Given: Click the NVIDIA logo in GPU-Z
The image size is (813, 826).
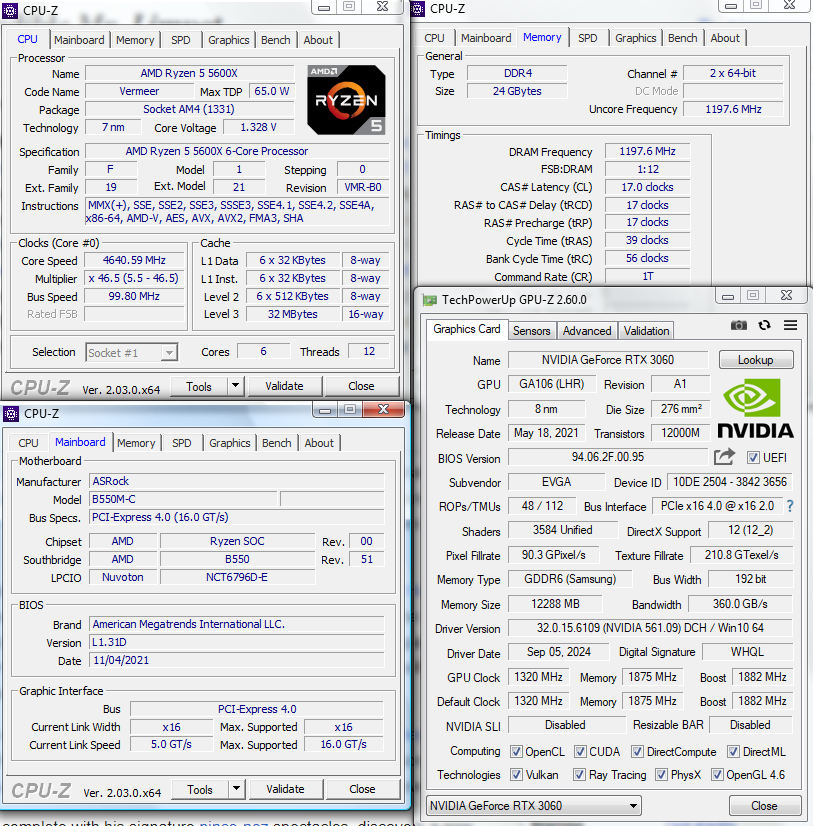Looking at the screenshot, I should [755, 409].
